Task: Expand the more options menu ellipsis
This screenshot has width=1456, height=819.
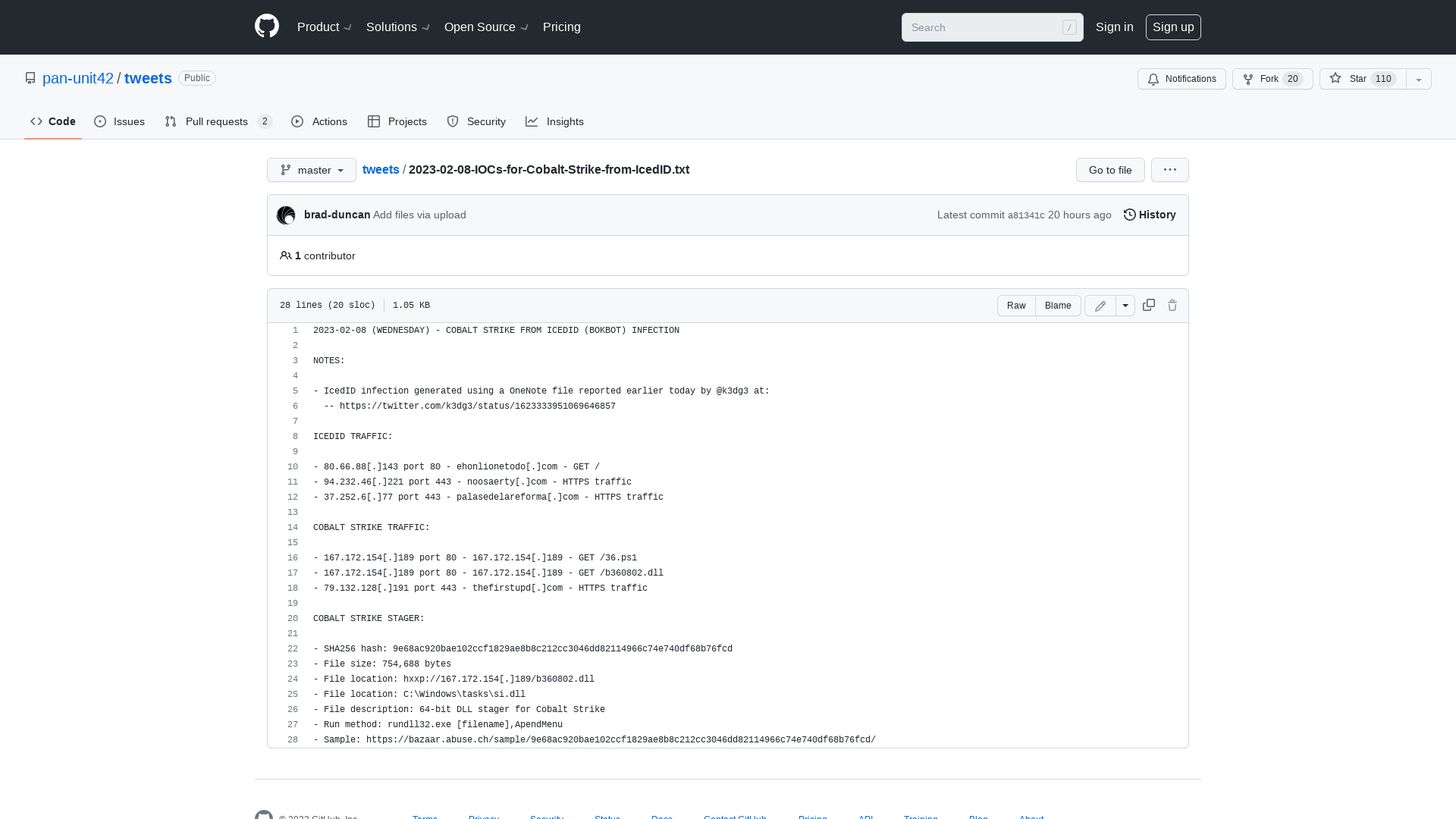Action: tap(1170, 170)
